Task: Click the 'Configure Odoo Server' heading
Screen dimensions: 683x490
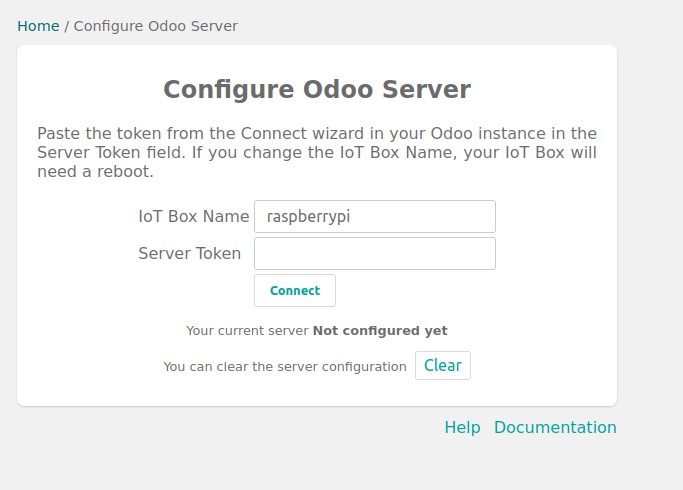Action: click(317, 90)
